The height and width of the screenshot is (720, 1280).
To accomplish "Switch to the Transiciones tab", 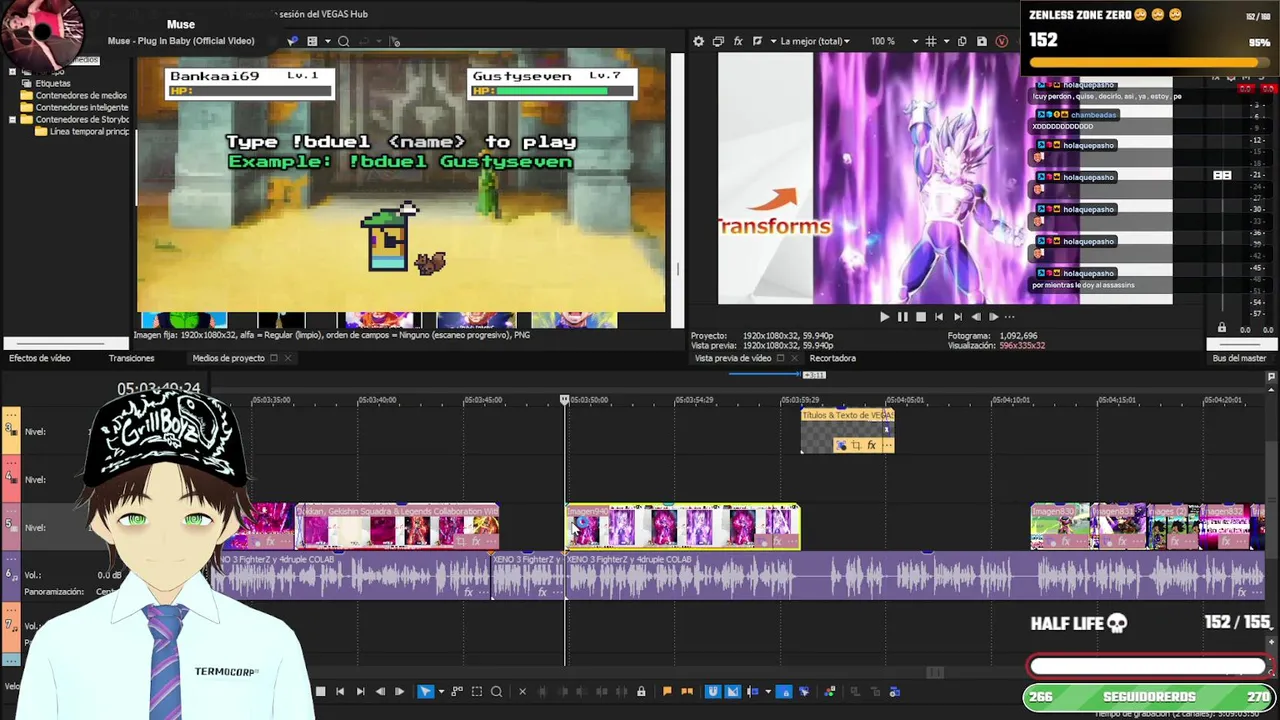I will pyautogui.click(x=131, y=358).
